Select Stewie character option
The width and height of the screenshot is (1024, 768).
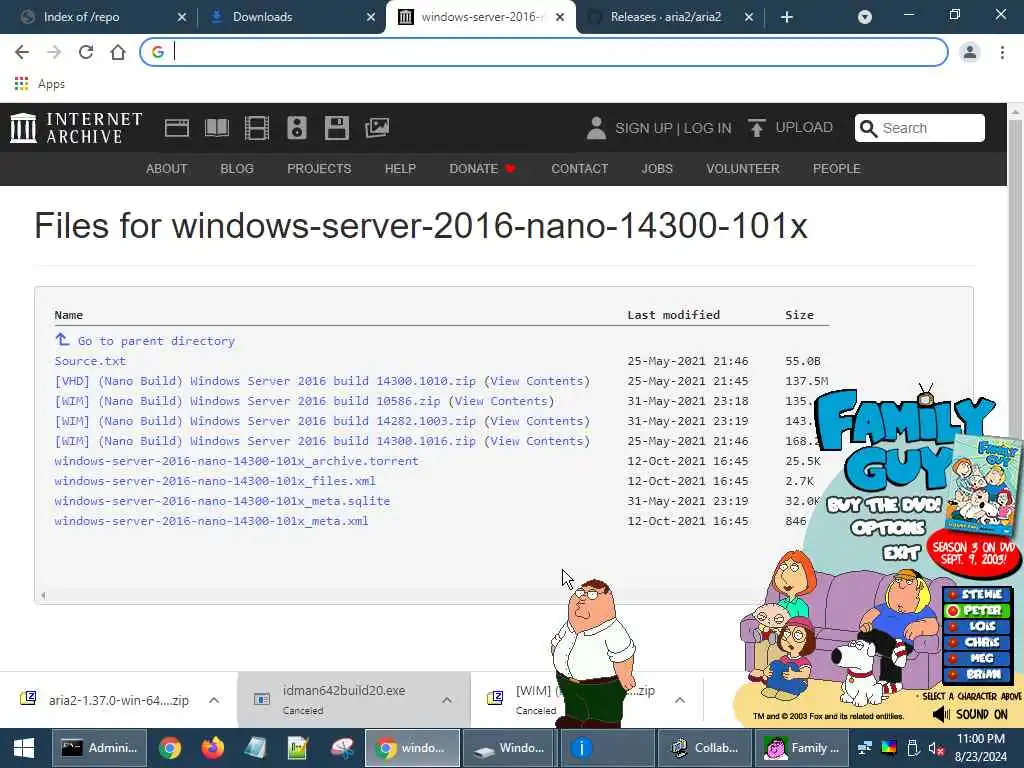pyautogui.click(x=977, y=594)
